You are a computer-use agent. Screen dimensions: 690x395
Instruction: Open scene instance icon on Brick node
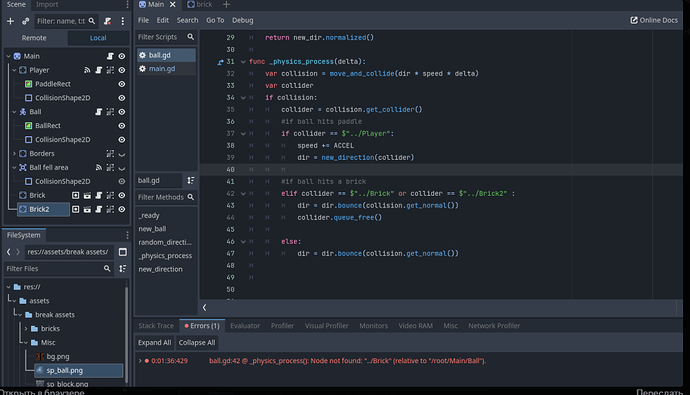tap(76, 195)
